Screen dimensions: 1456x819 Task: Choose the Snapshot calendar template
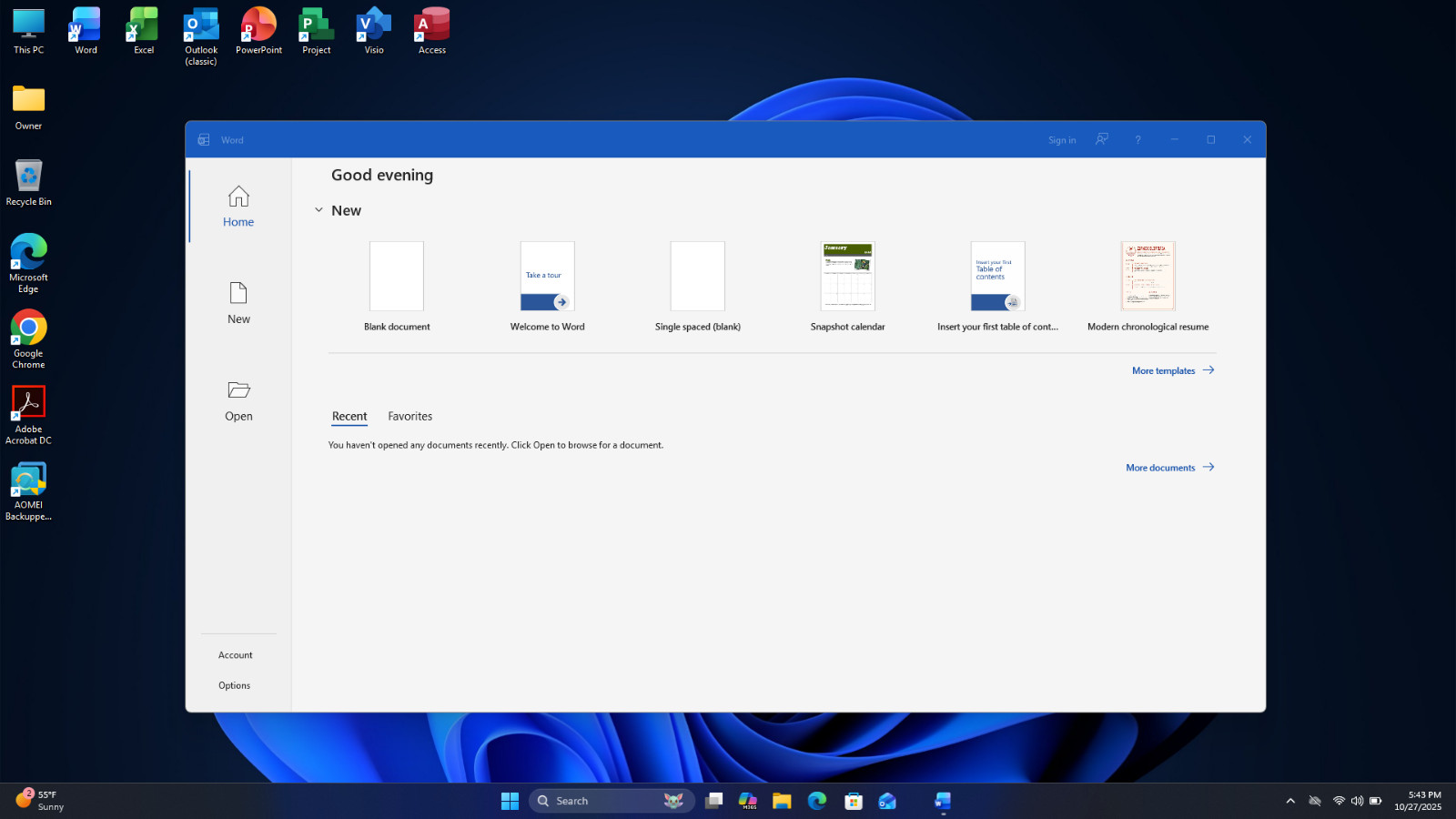[x=847, y=286]
